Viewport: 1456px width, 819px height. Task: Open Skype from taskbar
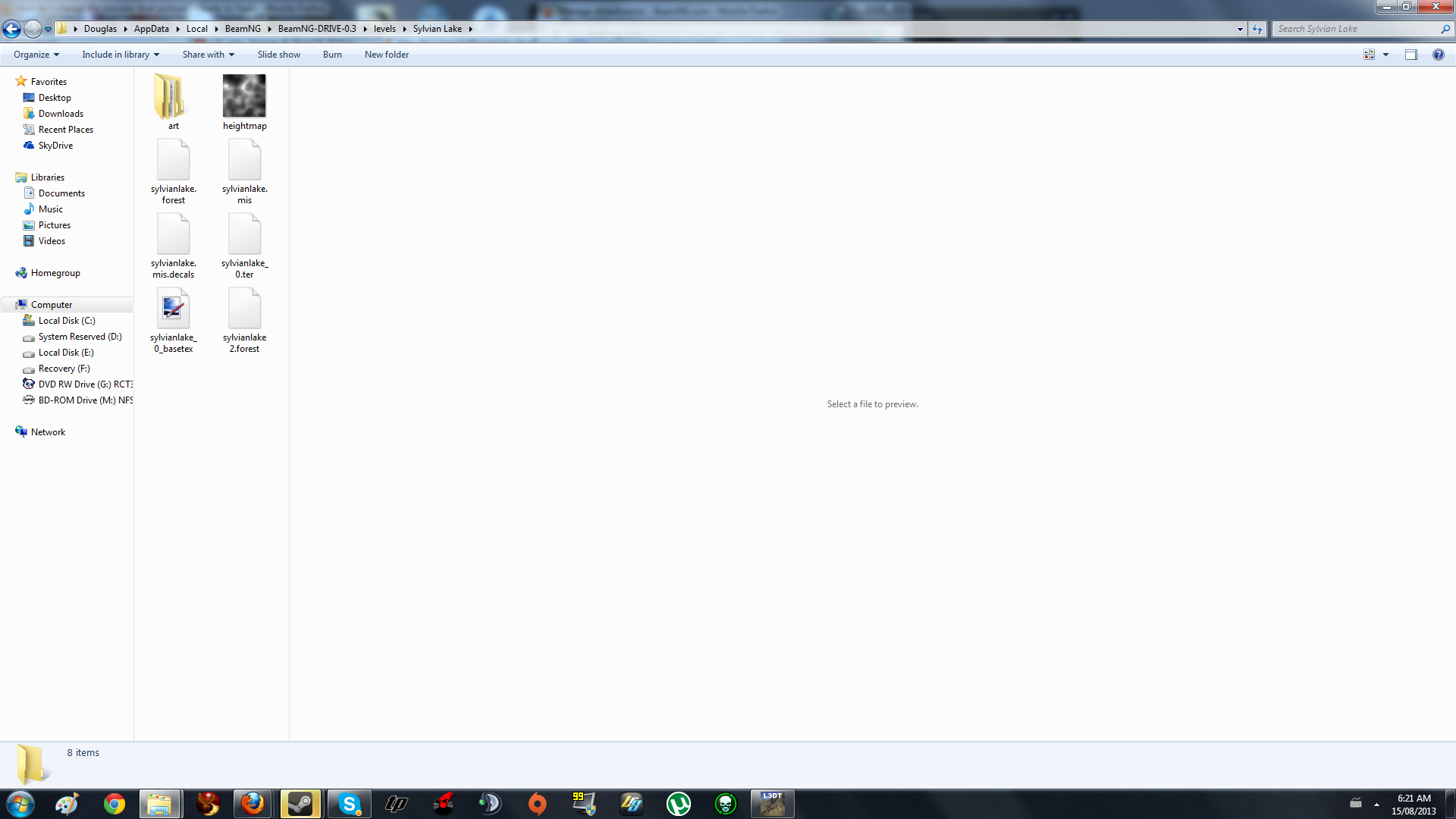coord(349,804)
